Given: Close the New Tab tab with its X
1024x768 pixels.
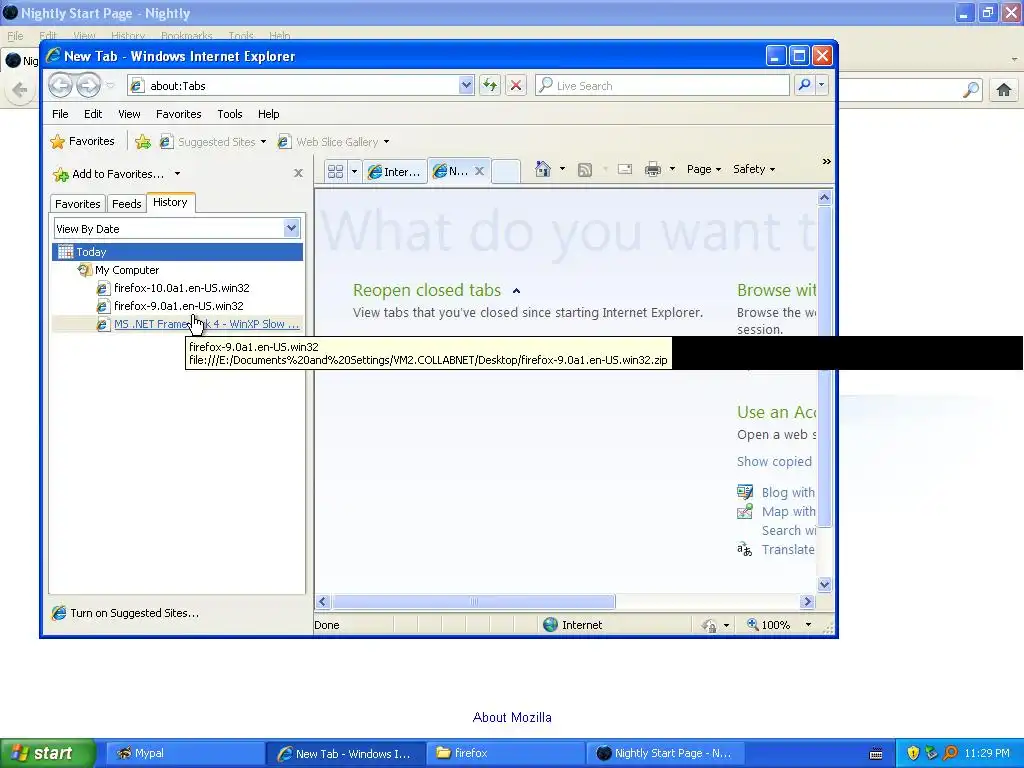Looking at the screenshot, I should pos(479,171).
